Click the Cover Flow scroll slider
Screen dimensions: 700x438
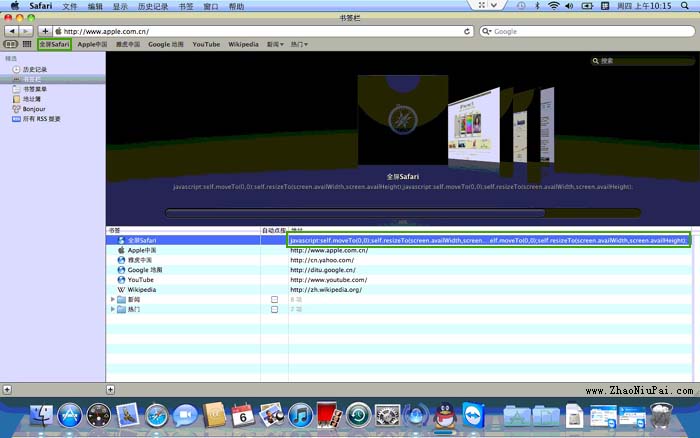pos(355,213)
